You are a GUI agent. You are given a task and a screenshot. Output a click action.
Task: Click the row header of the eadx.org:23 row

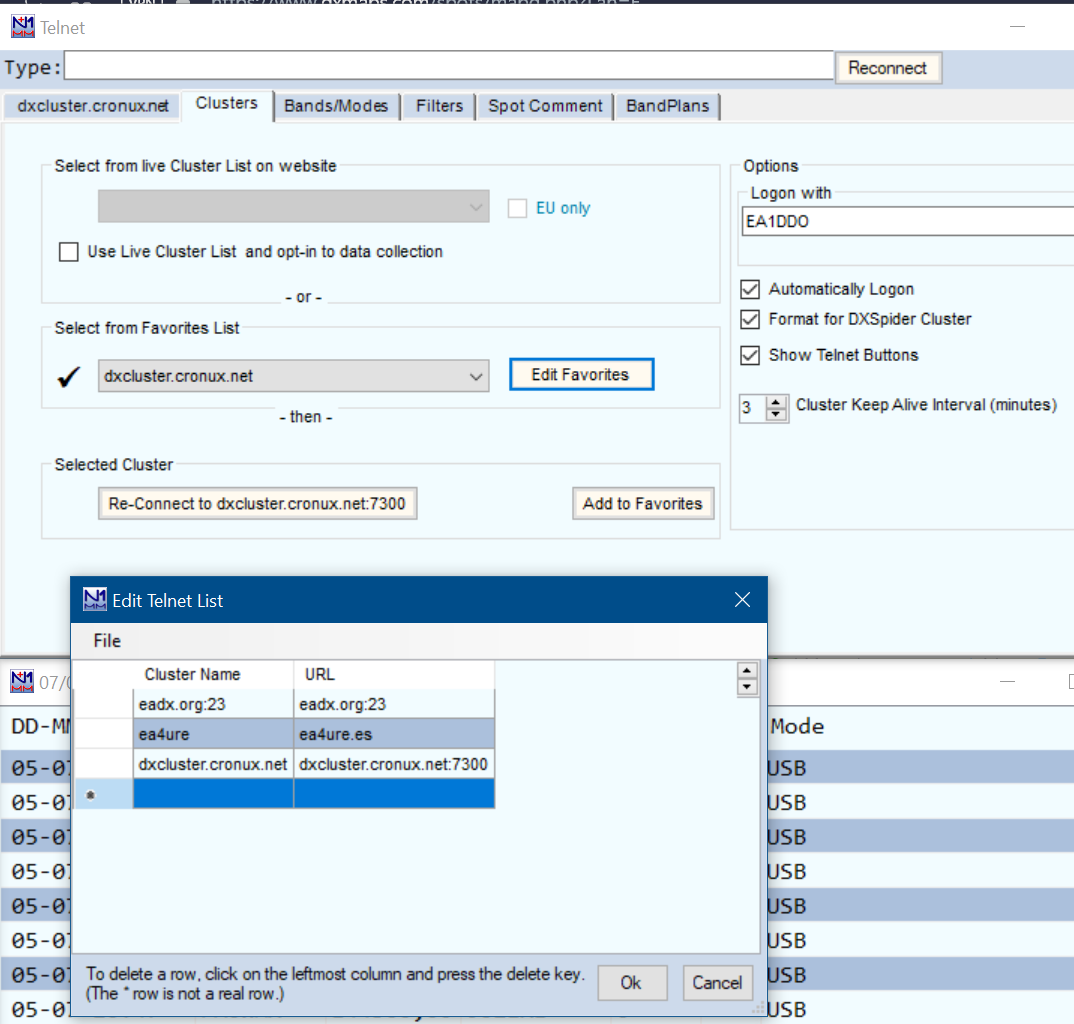pyautogui.click(x=103, y=704)
